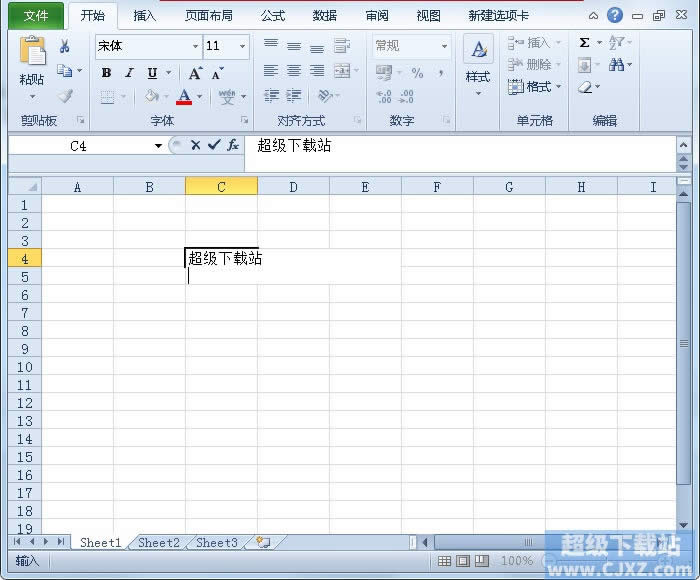The height and width of the screenshot is (580, 700).
Task: Click the AutoSum sigma icon
Action: coord(585,42)
